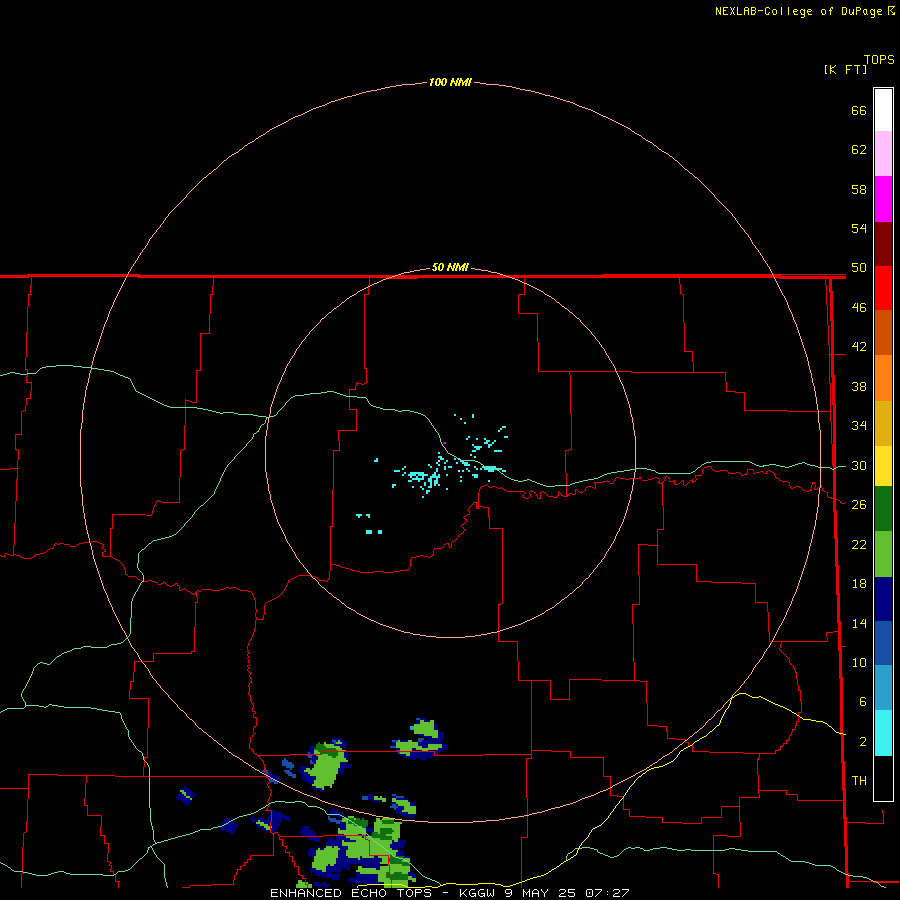Select the light pink 62 kft swatch
The height and width of the screenshot is (900, 900).
pyautogui.click(x=883, y=154)
